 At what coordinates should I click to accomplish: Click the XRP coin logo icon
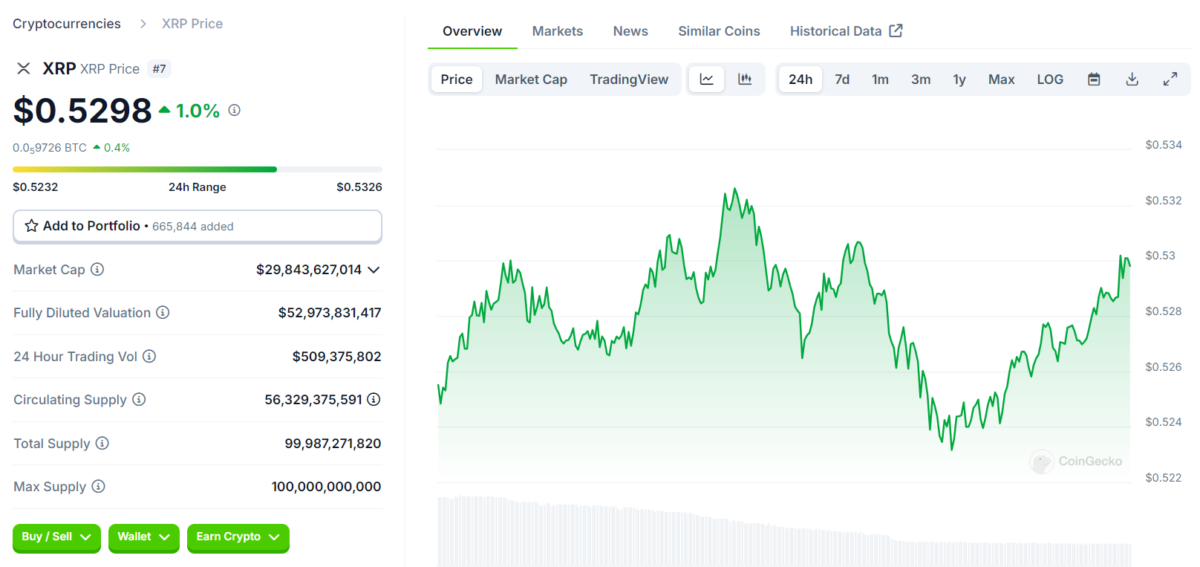click(24, 68)
